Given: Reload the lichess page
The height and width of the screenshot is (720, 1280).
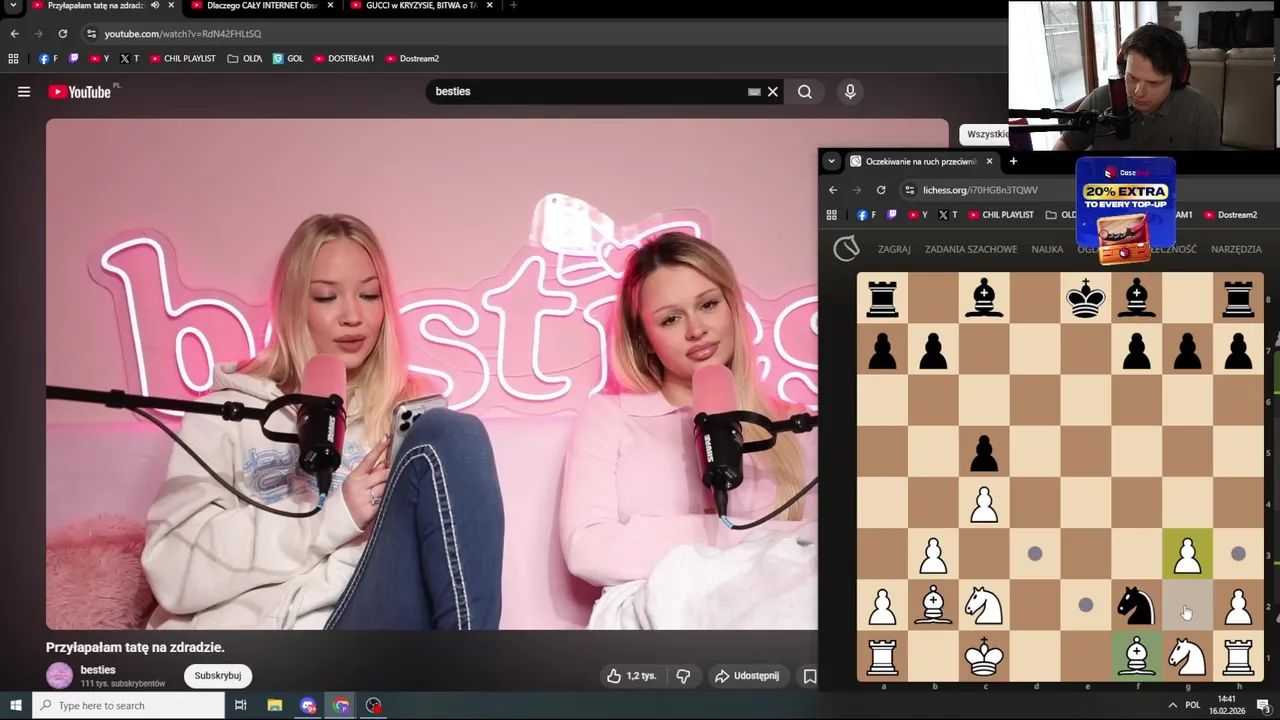Looking at the screenshot, I should [881, 190].
